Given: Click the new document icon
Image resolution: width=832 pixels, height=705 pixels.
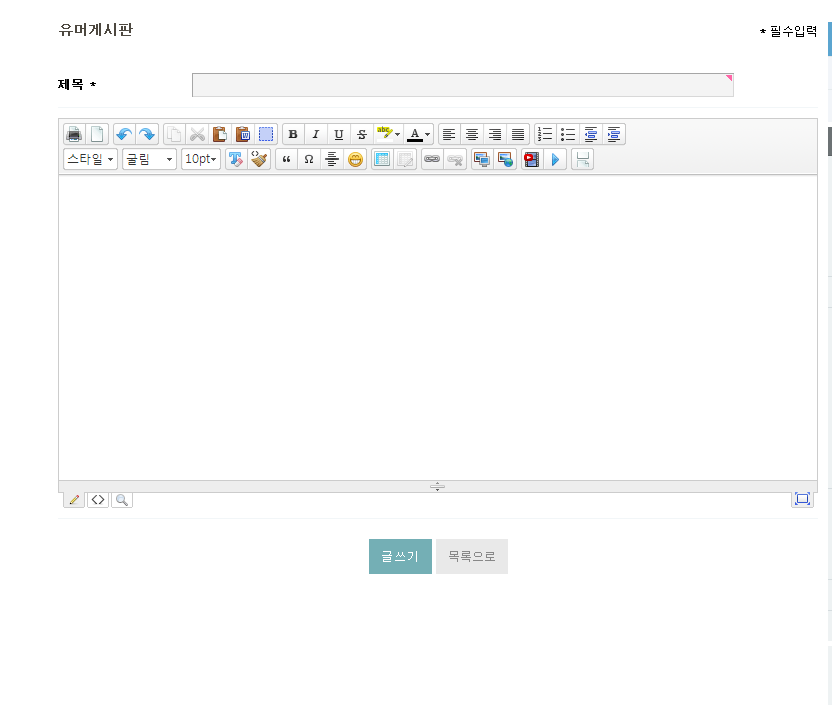Looking at the screenshot, I should point(97,134).
